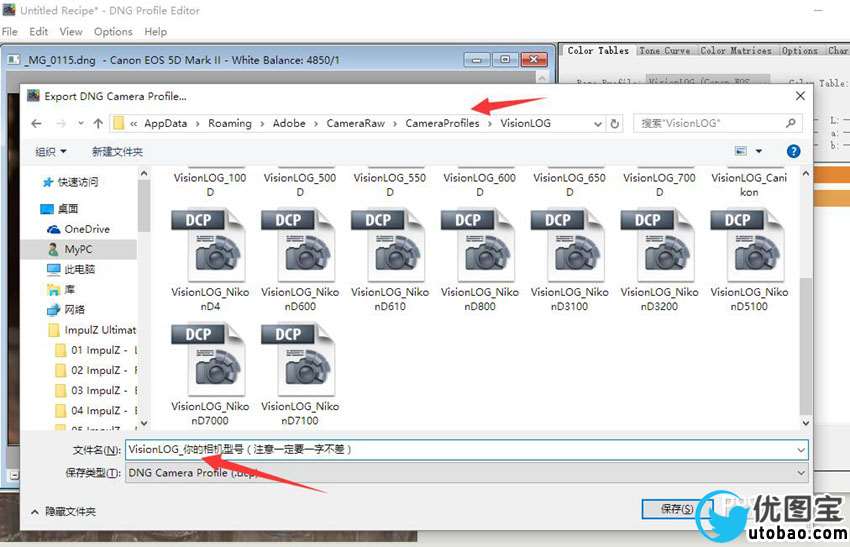This screenshot has height=547, width=850.
Task: Navigate to CameraProfiles in the path
Action: pos(442,123)
